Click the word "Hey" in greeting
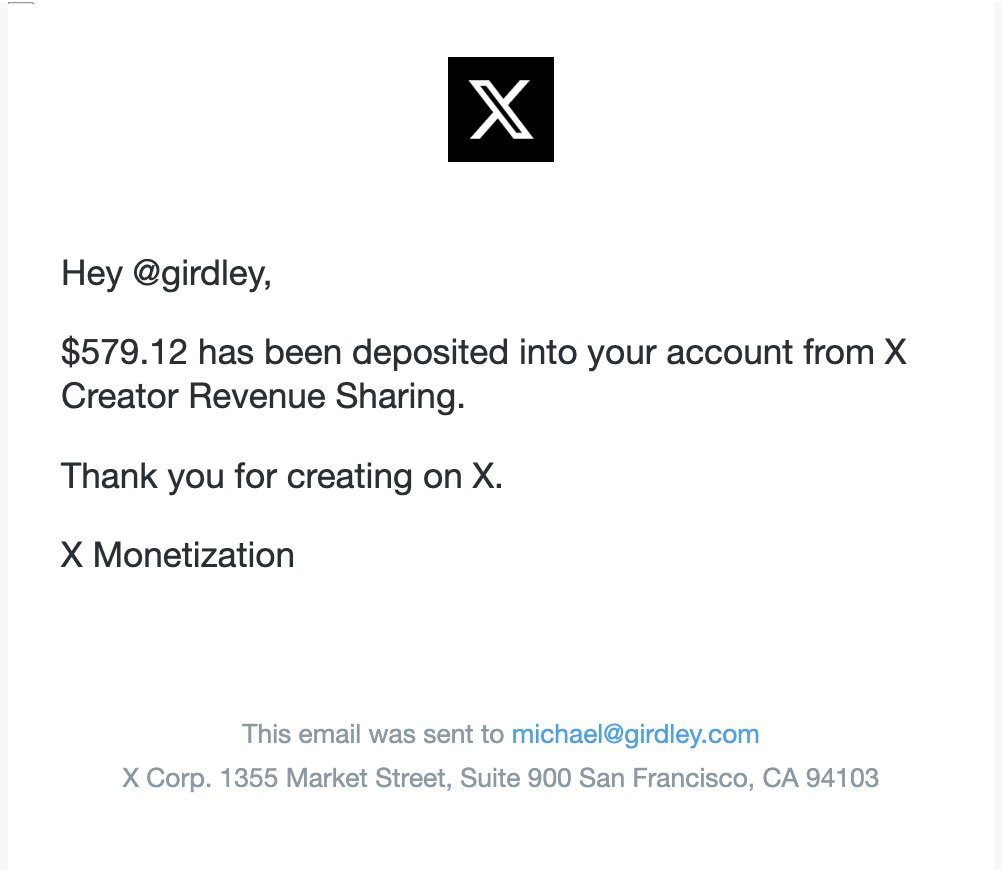The width and height of the screenshot is (1002, 870). [92, 273]
